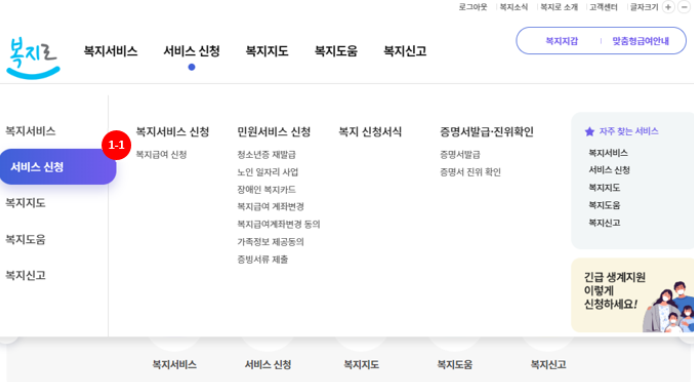The height and width of the screenshot is (382, 694).
Task: Click 복지지도 in 자주 찾는 서비스 panel
Action: click(604, 188)
